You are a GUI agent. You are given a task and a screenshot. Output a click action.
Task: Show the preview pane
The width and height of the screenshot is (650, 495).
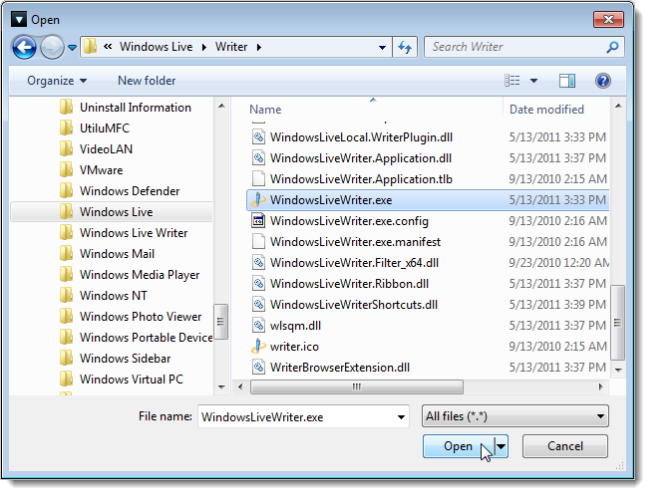567,81
